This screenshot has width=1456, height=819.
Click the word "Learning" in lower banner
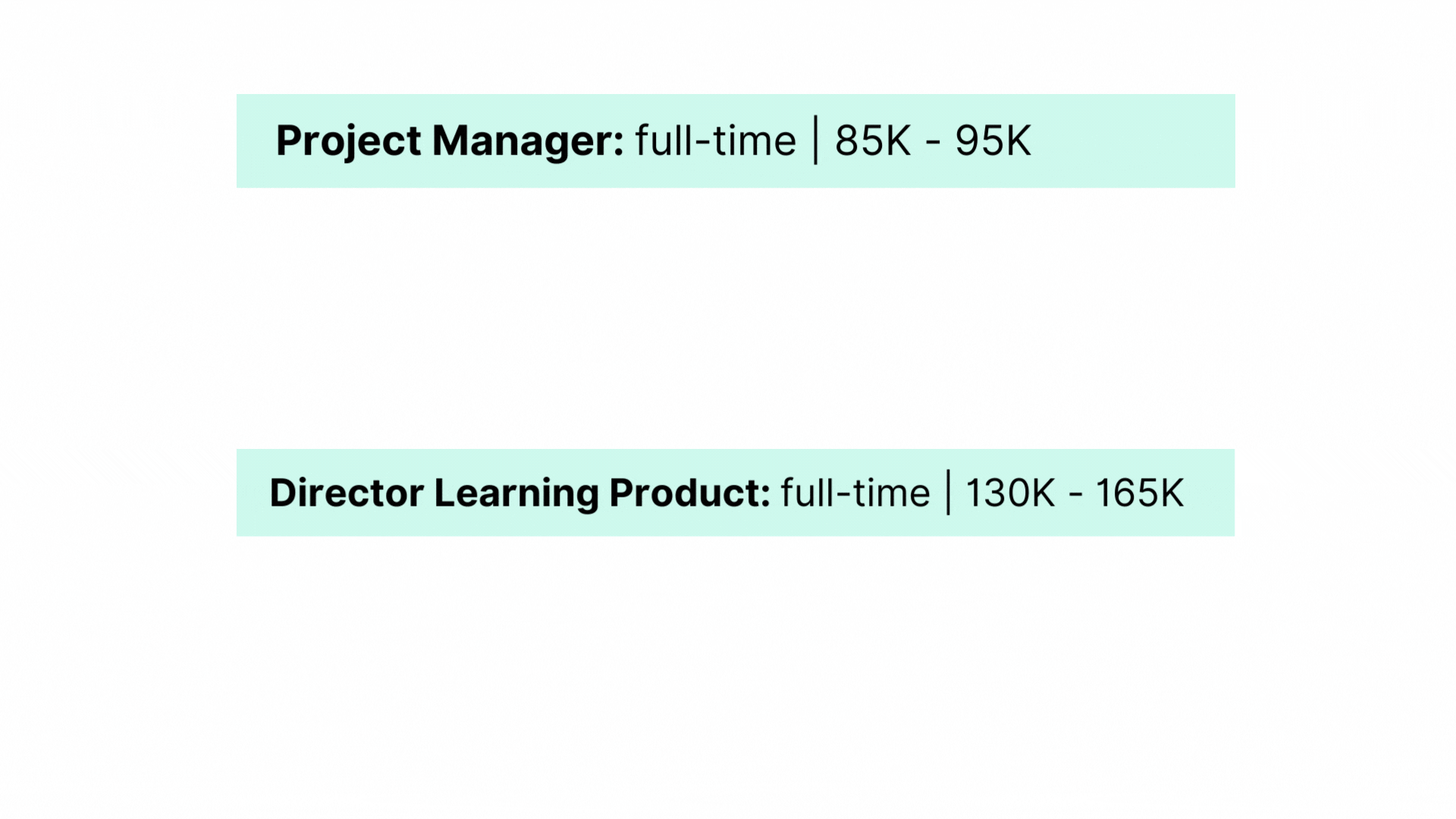(516, 493)
